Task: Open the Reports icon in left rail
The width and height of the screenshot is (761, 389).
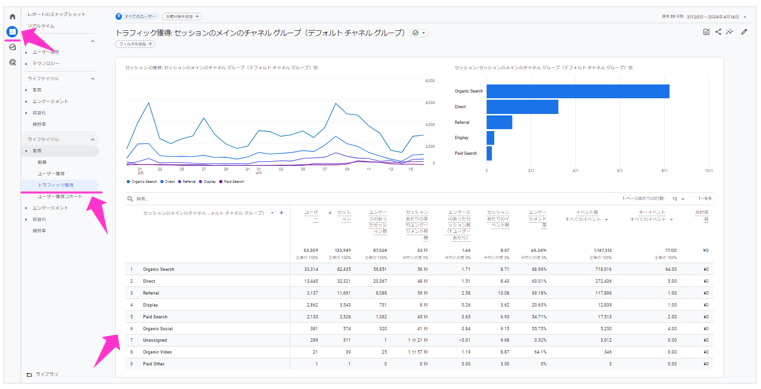Action: (x=13, y=32)
